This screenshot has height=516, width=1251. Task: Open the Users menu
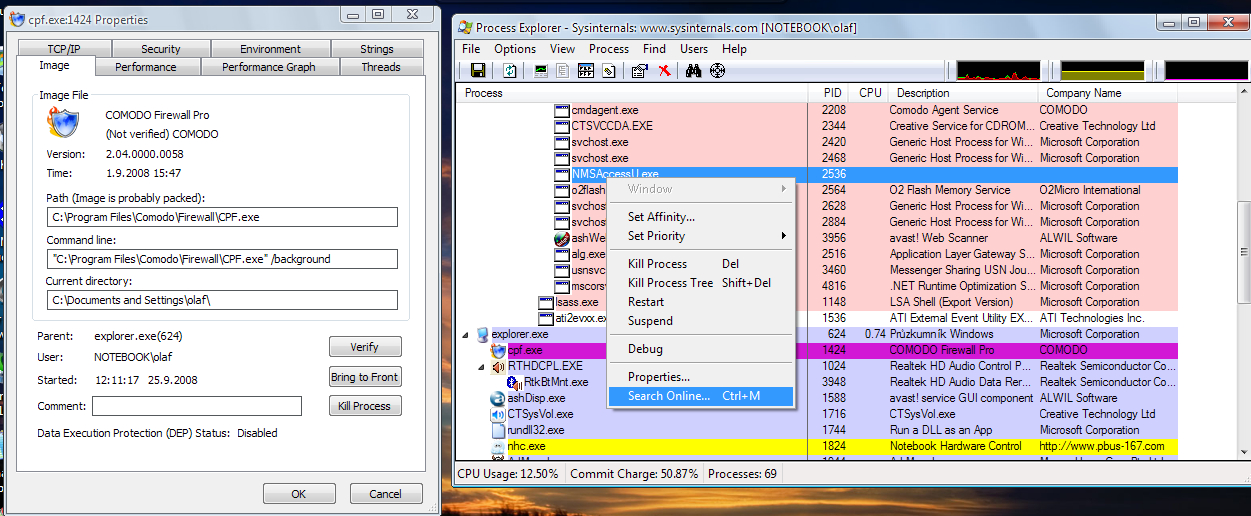694,49
